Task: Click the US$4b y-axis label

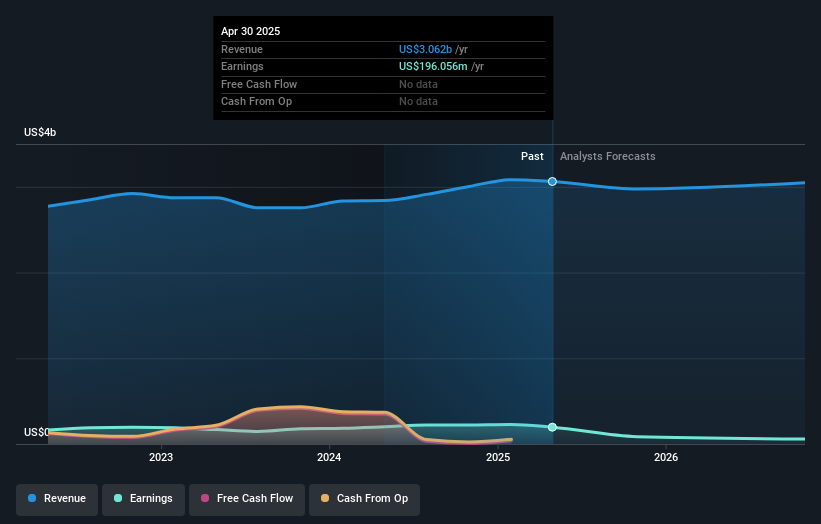Action: (40, 132)
